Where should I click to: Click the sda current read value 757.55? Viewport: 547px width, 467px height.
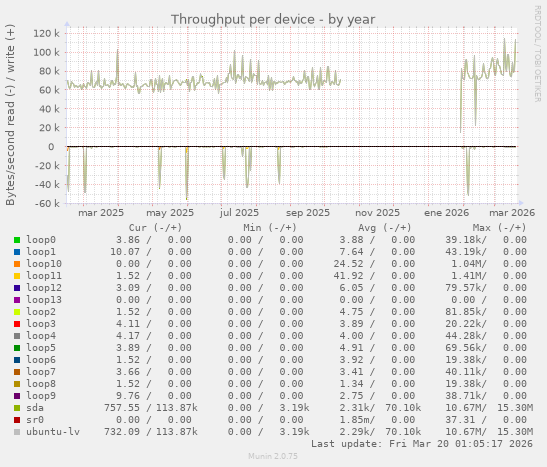(x=122, y=408)
